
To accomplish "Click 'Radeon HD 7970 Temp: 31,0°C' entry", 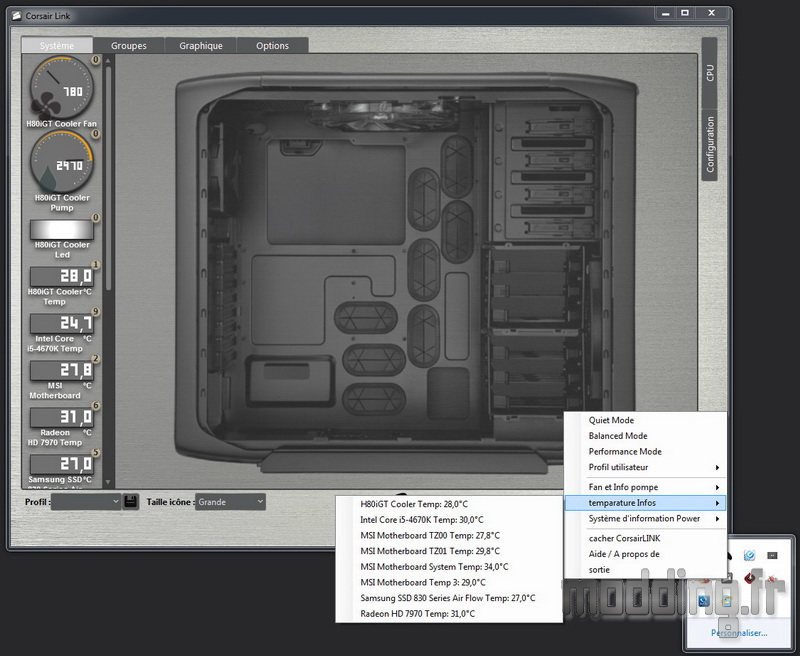I will [449, 614].
